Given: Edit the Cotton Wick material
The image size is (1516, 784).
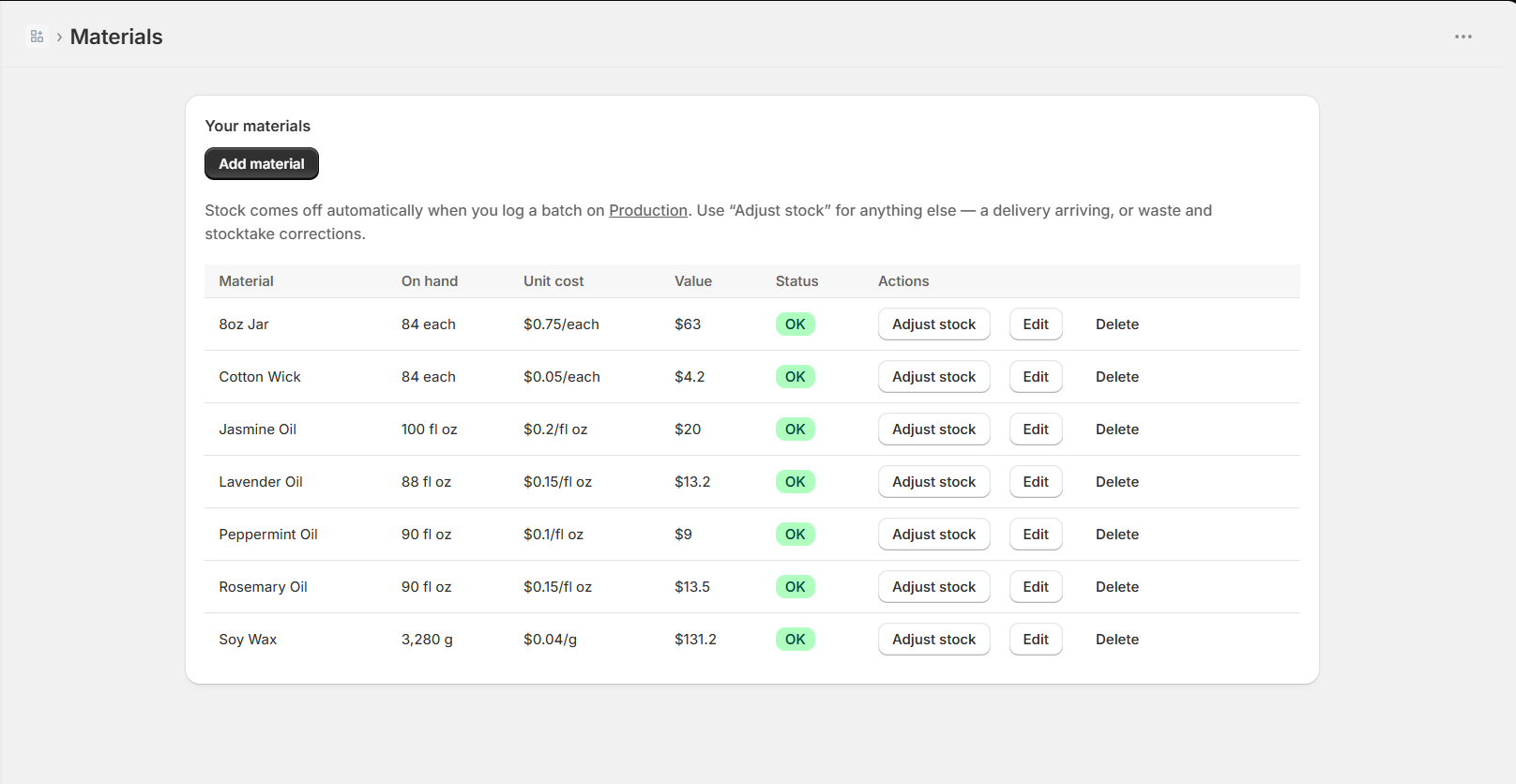Looking at the screenshot, I should [1036, 376].
